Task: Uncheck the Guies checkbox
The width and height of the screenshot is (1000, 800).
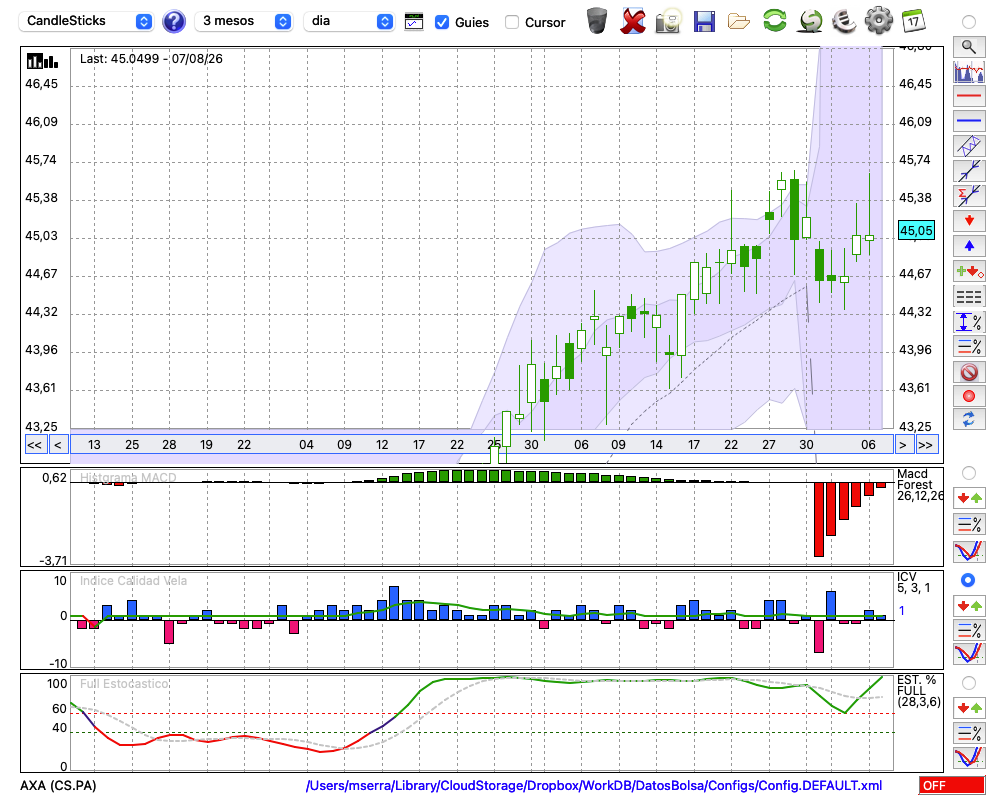Action: [x=441, y=22]
